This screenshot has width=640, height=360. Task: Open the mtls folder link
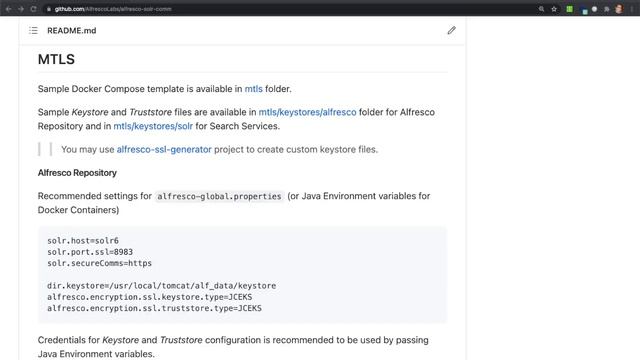(253, 89)
